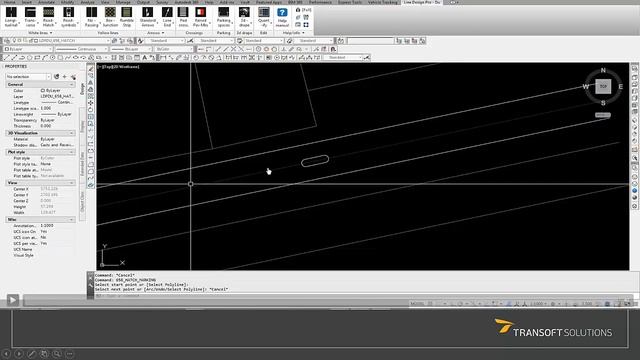
Task: Open the Manage ribbon tab
Action: [x=123, y=2]
